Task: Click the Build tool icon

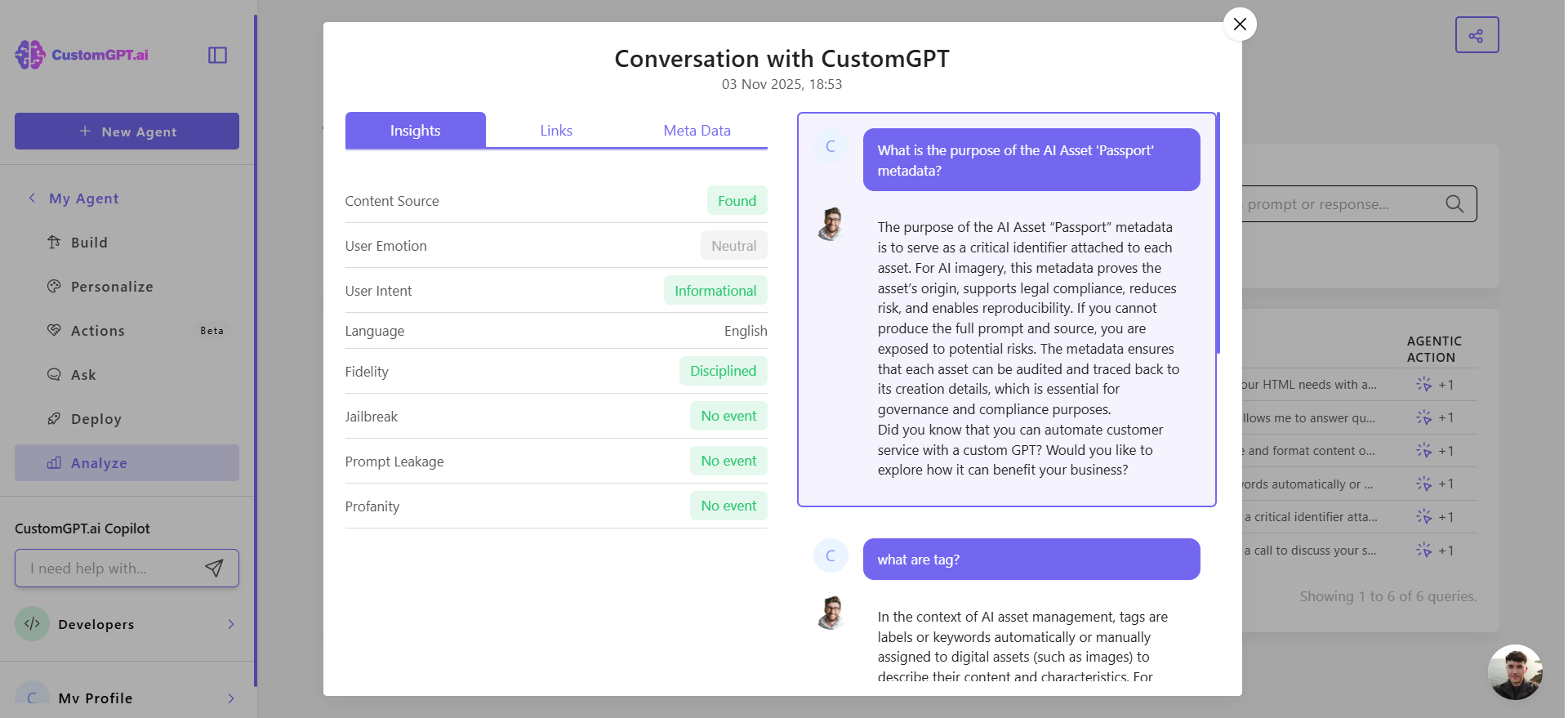Action: [54, 242]
